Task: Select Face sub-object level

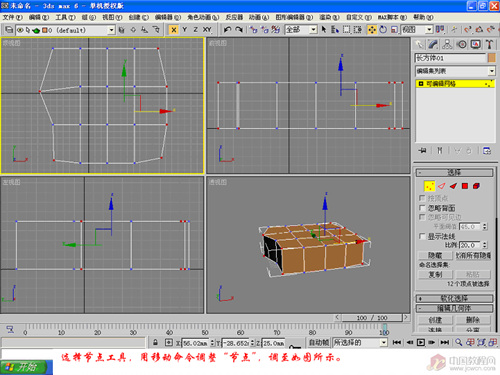Action: [453, 186]
